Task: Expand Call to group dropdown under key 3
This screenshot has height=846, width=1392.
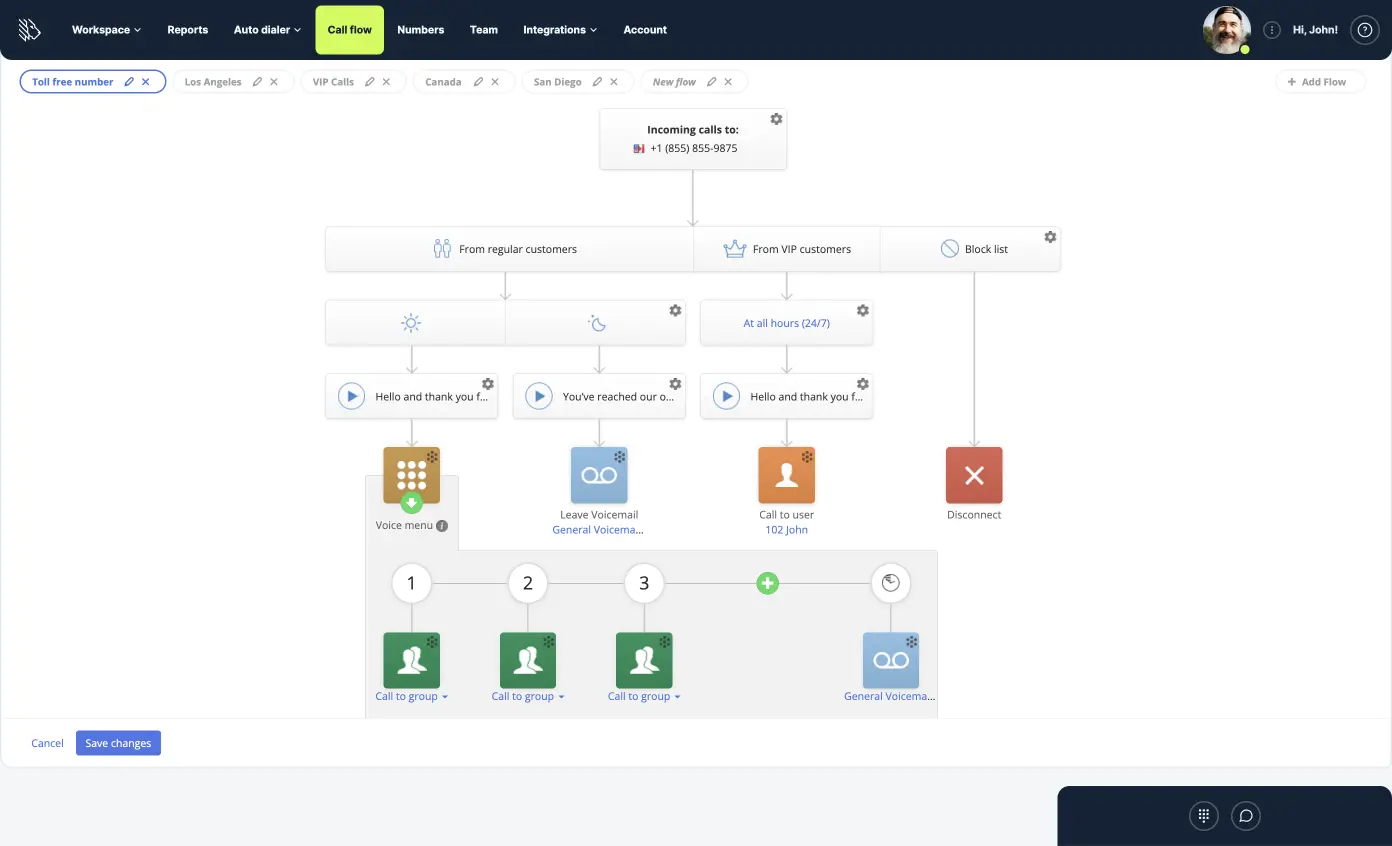Action: pyautogui.click(x=644, y=697)
